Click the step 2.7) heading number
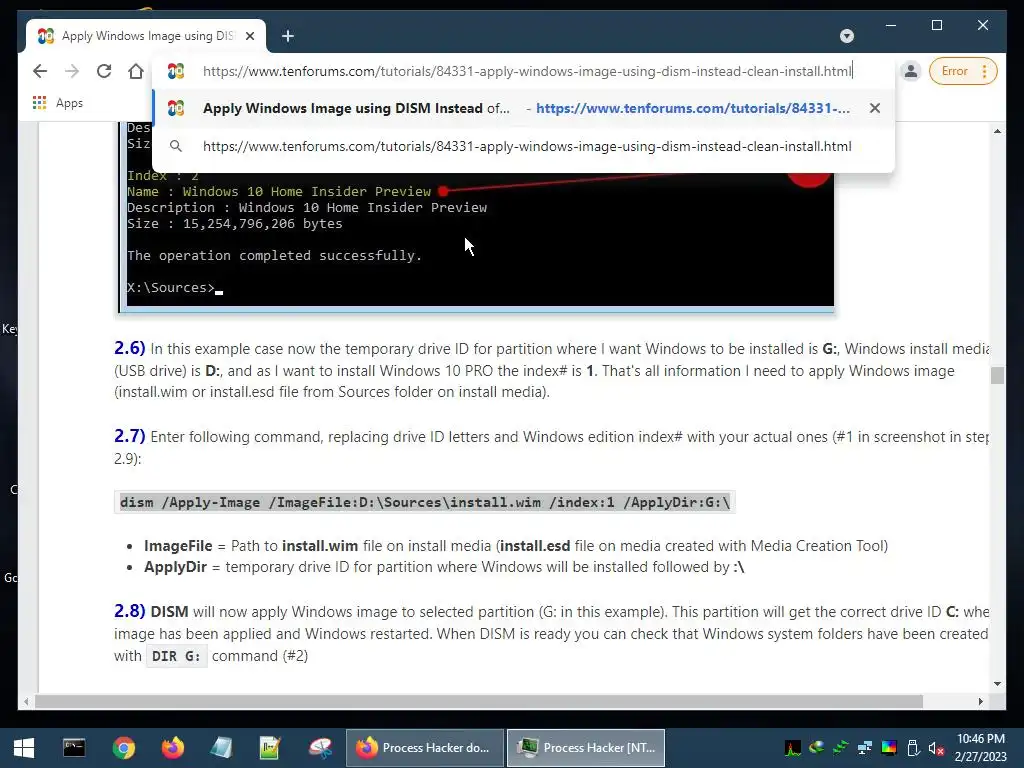Screen dimensions: 1024x768 (x=129, y=436)
